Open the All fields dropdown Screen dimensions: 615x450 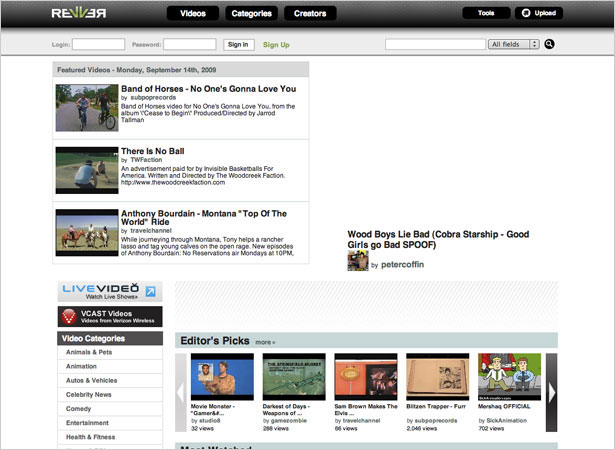[514, 44]
